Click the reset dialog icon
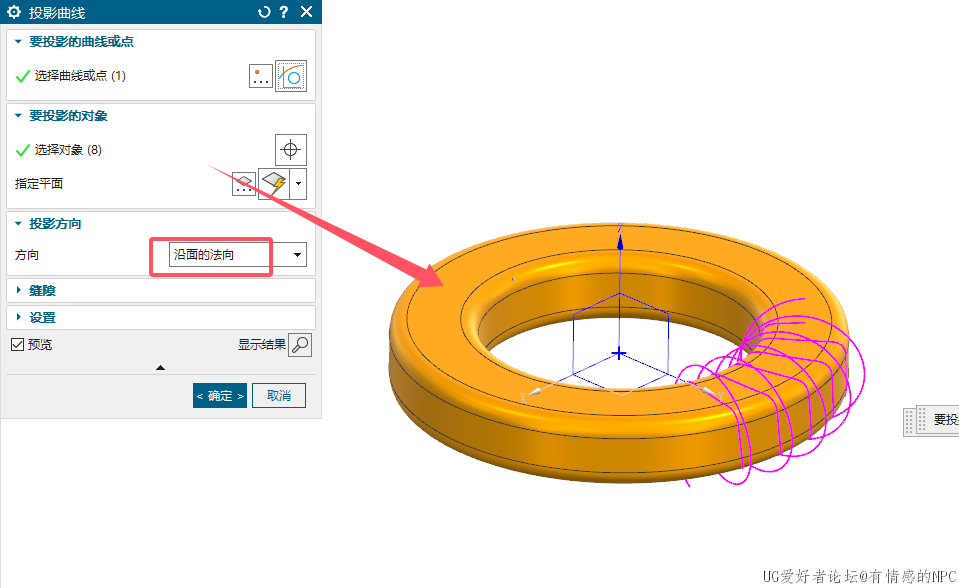Viewport: 959px width, 588px height. (264, 12)
